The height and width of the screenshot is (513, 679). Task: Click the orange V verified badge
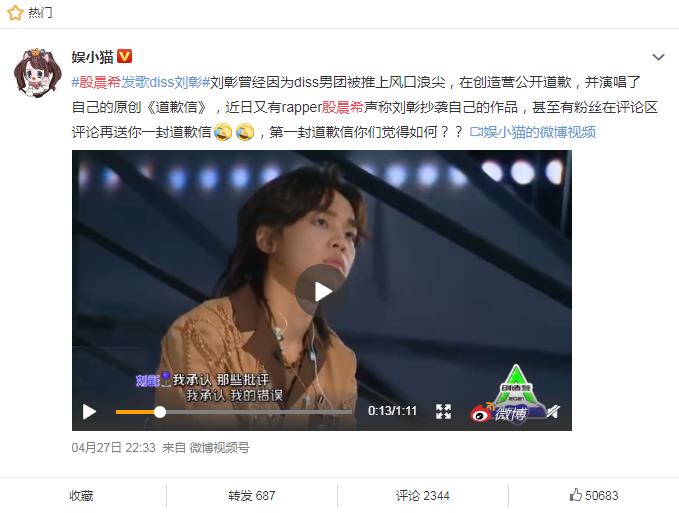click(x=125, y=57)
